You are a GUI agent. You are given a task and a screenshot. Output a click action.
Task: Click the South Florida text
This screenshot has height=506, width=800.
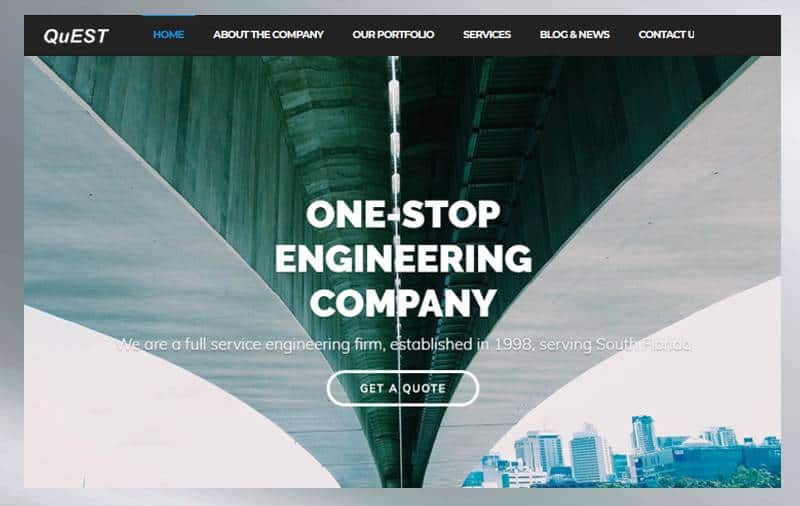click(644, 345)
